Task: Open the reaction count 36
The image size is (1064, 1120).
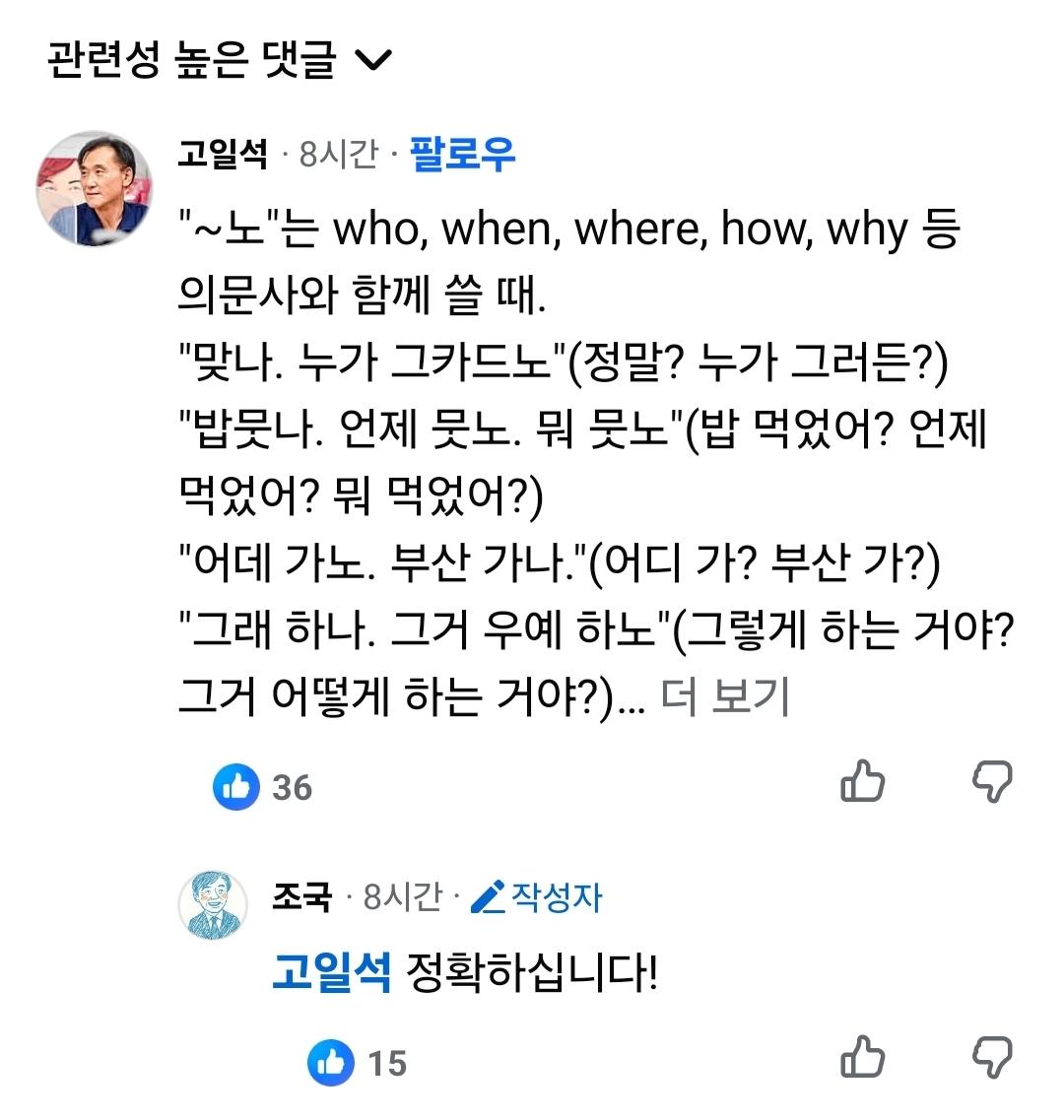Action: tap(293, 787)
